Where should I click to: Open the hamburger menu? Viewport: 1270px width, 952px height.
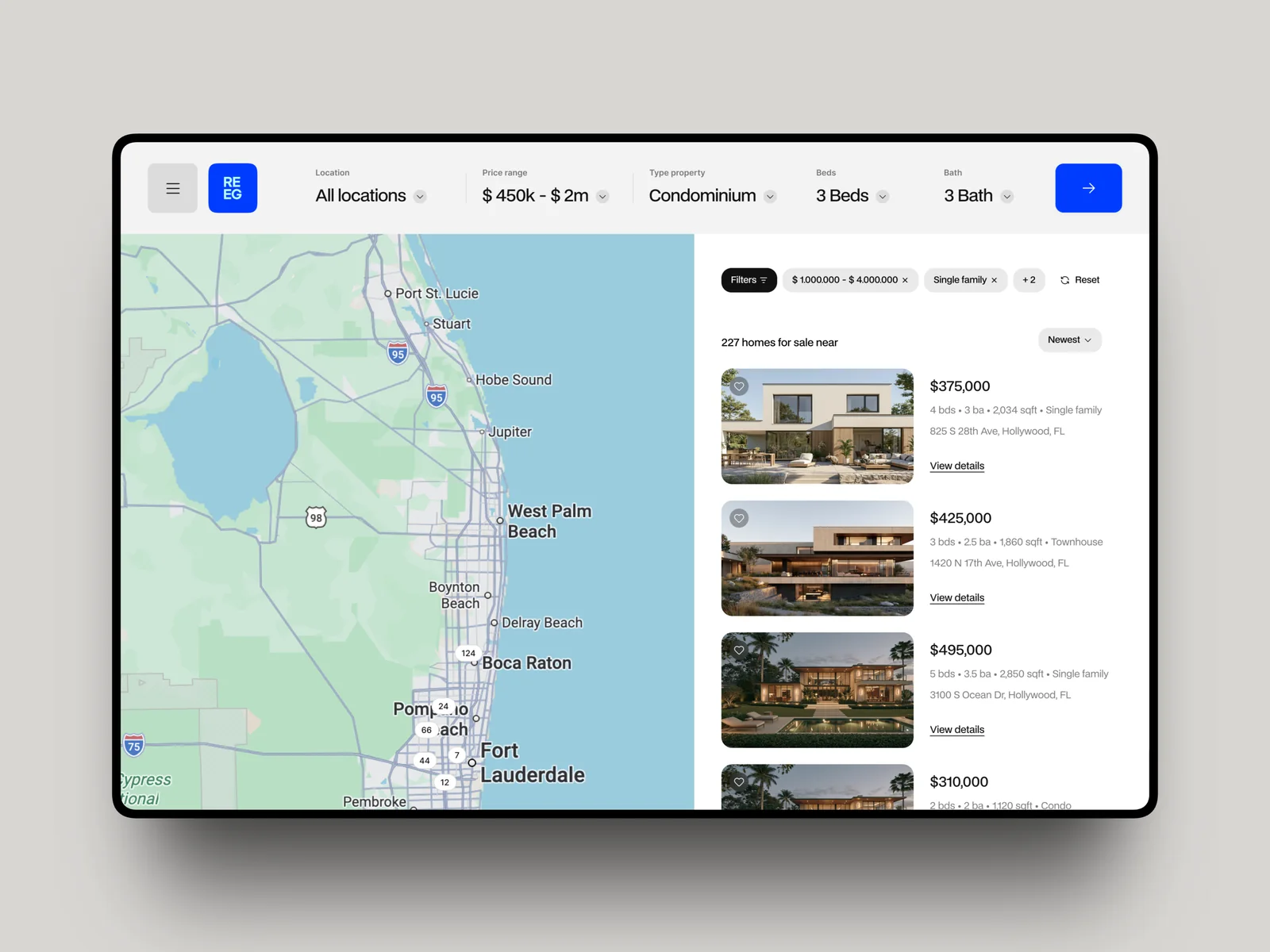tap(172, 188)
